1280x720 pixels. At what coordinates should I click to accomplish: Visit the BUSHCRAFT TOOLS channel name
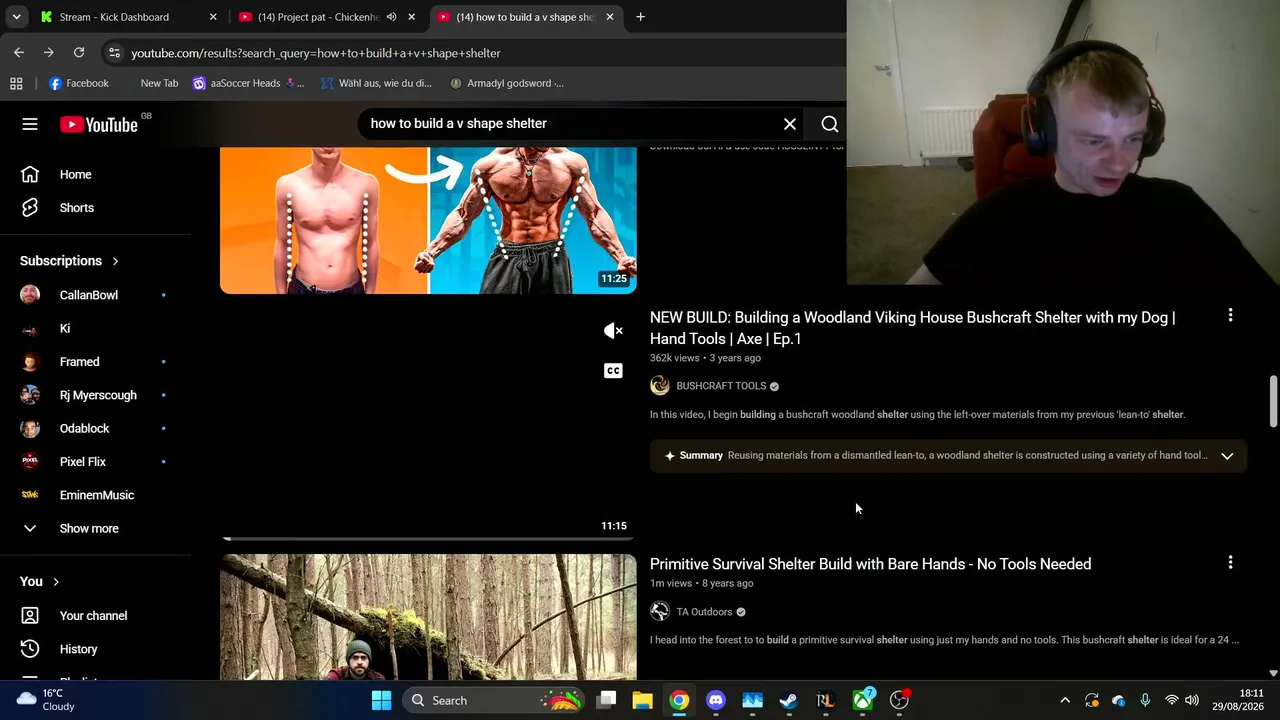721,386
